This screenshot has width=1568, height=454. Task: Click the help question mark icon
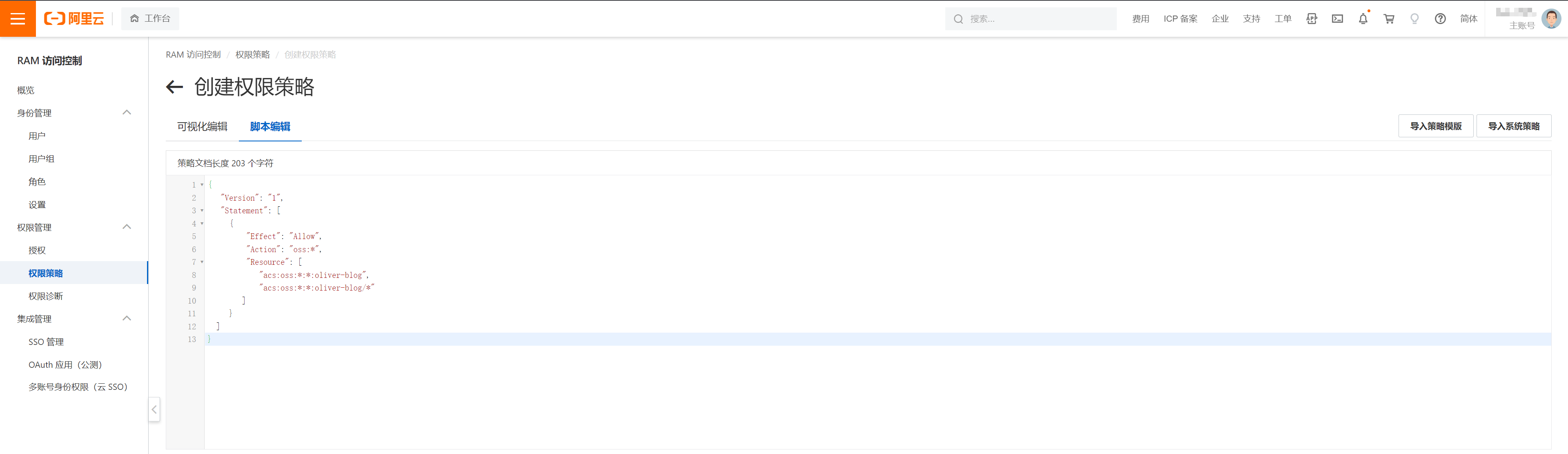point(1440,19)
